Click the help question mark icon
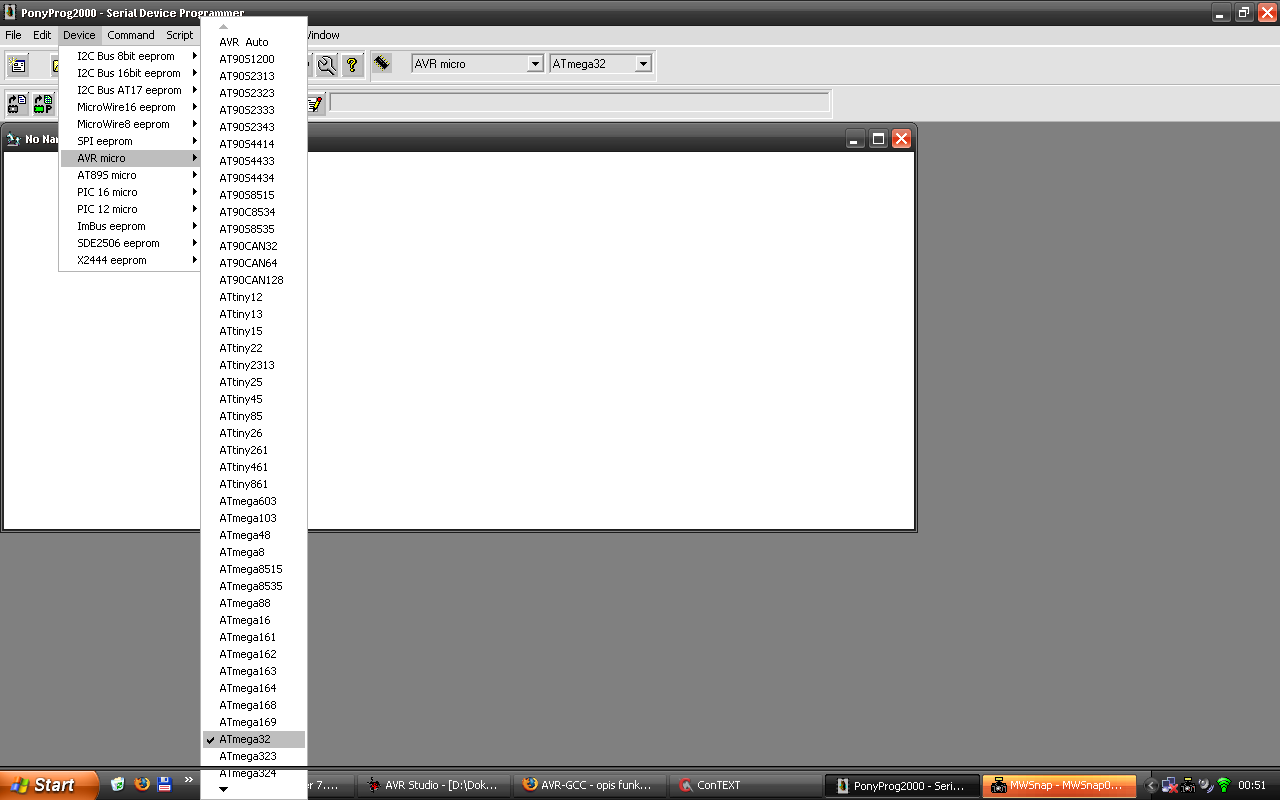This screenshot has height=800, width=1280. (351, 66)
